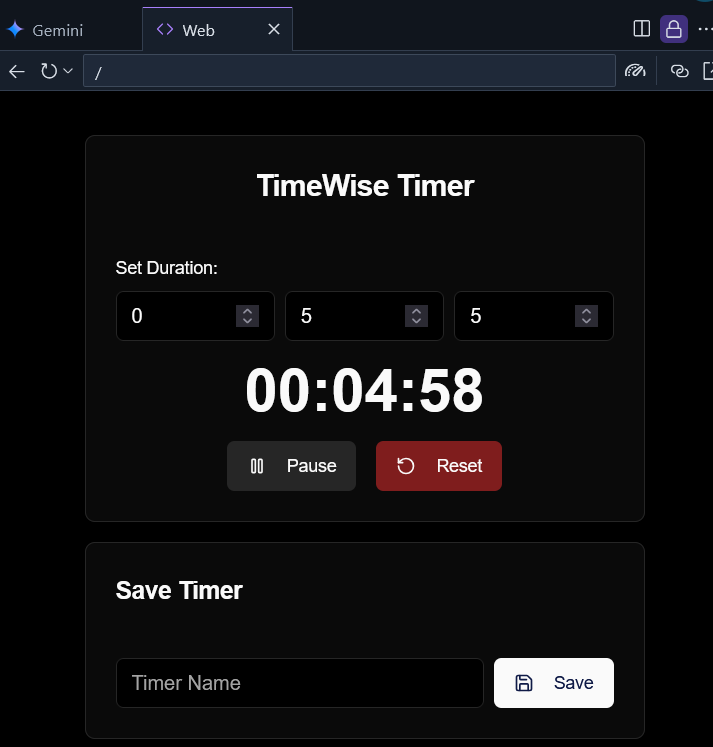Open the preview in a new window
Screen dimensions: 713x747
[706, 71]
